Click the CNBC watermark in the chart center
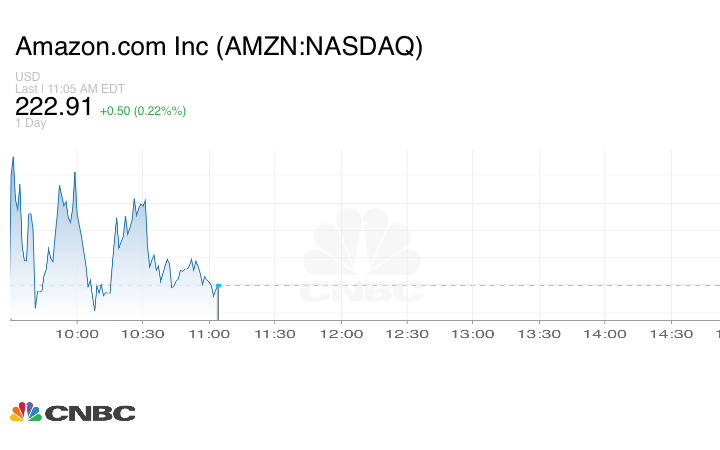Screen dimensions: 720x450 pyautogui.click(x=363, y=257)
